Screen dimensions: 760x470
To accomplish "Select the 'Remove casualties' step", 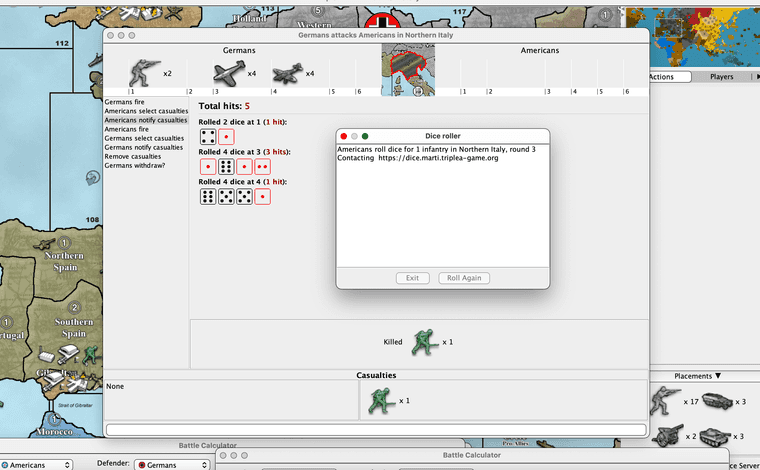I will pyautogui.click(x=133, y=157).
